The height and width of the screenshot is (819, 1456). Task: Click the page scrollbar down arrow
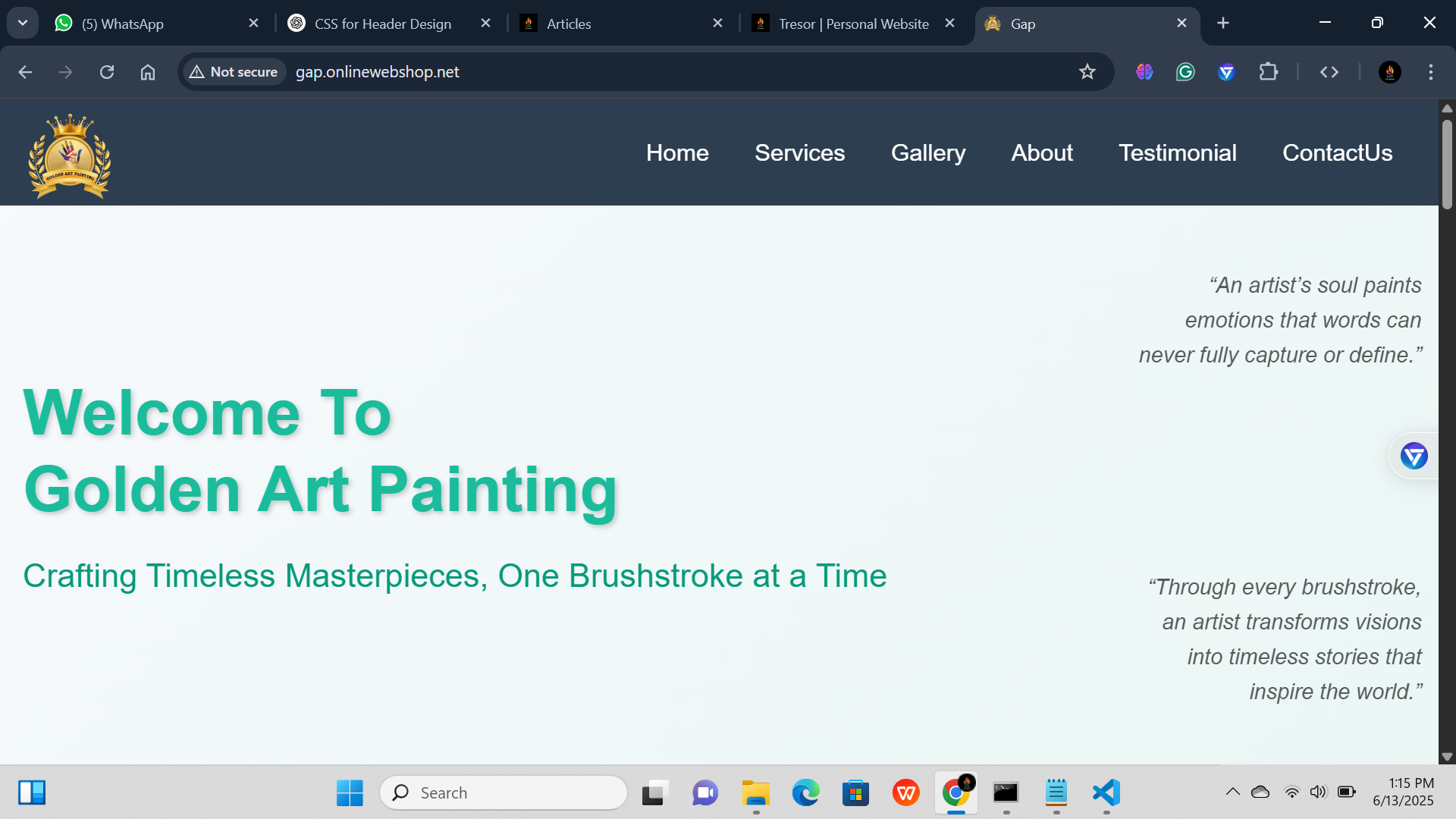click(x=1447, y=757)
